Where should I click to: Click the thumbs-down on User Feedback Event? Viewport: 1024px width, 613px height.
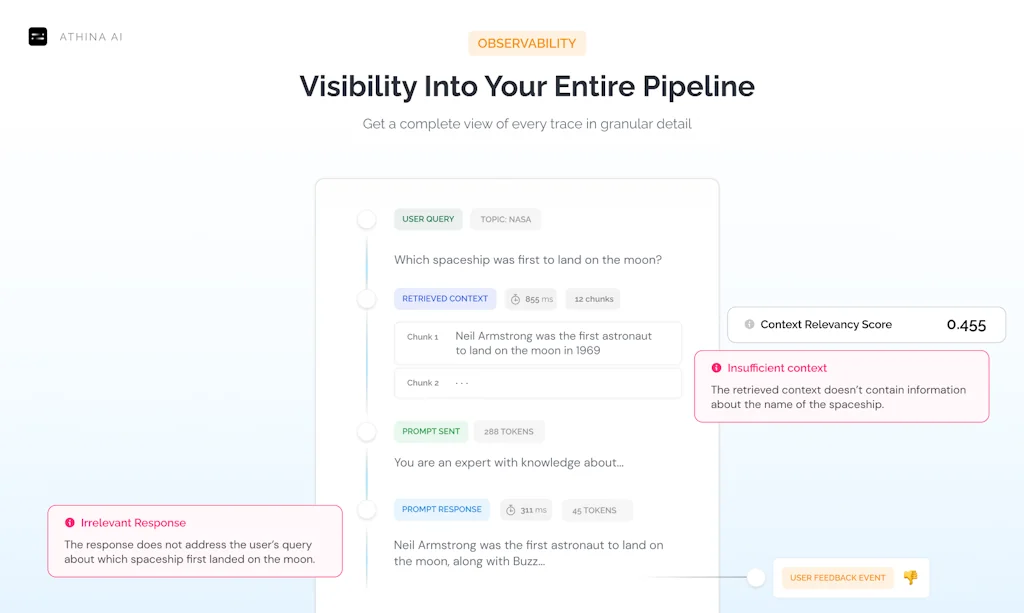[x=911, y=578]
